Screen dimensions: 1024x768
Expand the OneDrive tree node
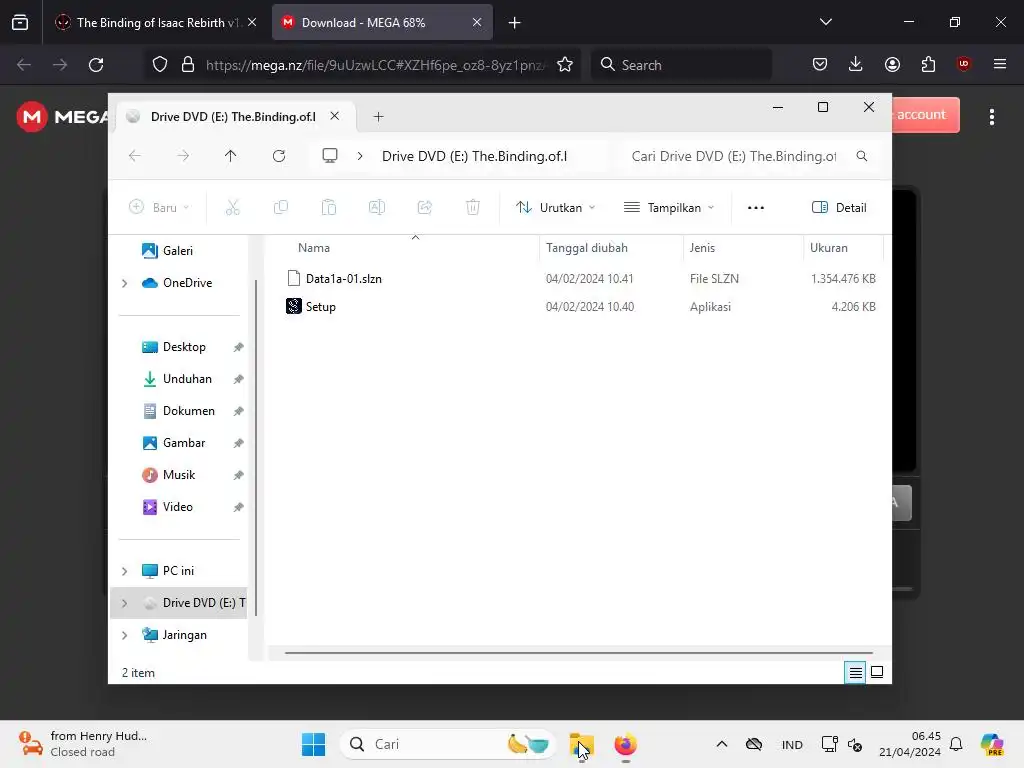click(125, 283)
